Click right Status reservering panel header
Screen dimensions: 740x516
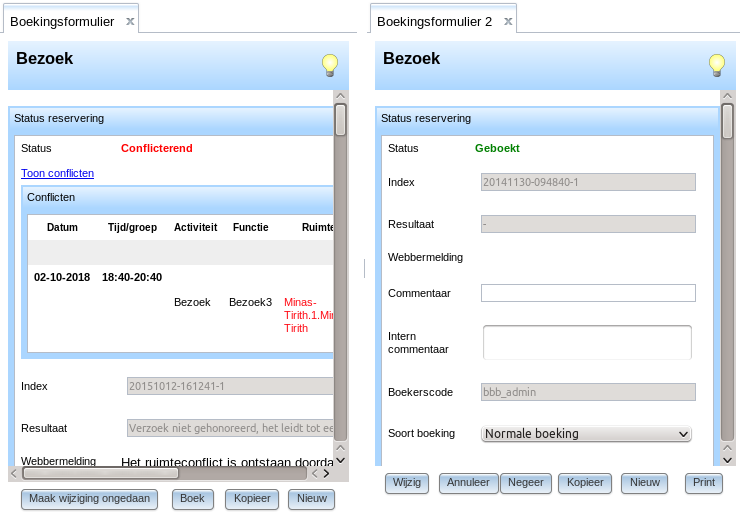(547, 119)
